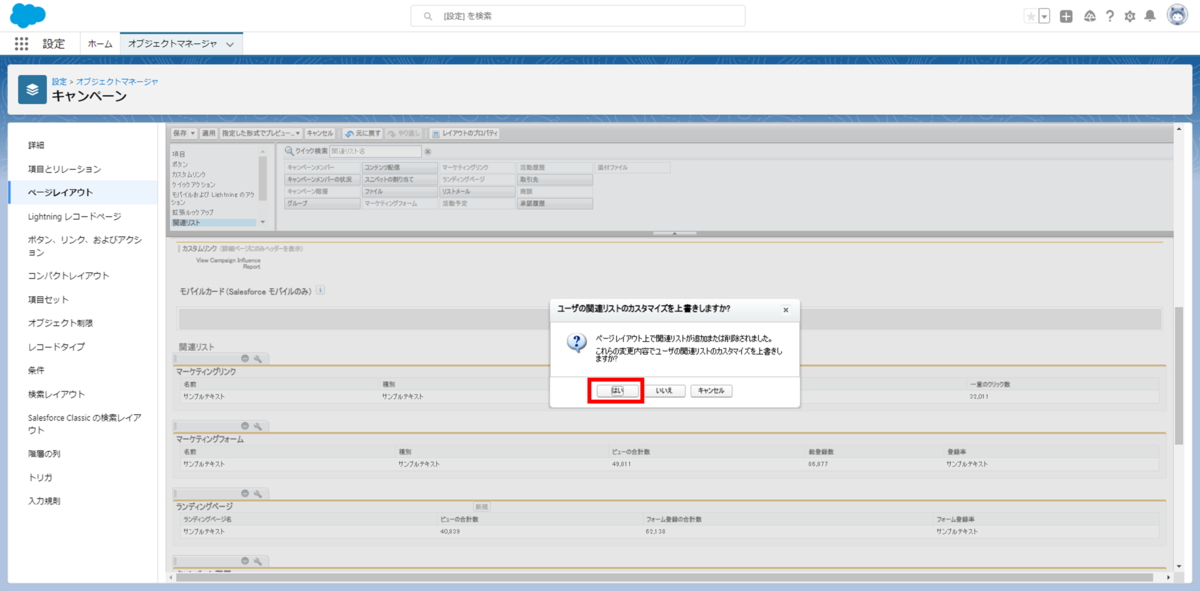Click the オブジェクトマネージャ breadcrumb link

pyautogui.click(x=117, y=81)
